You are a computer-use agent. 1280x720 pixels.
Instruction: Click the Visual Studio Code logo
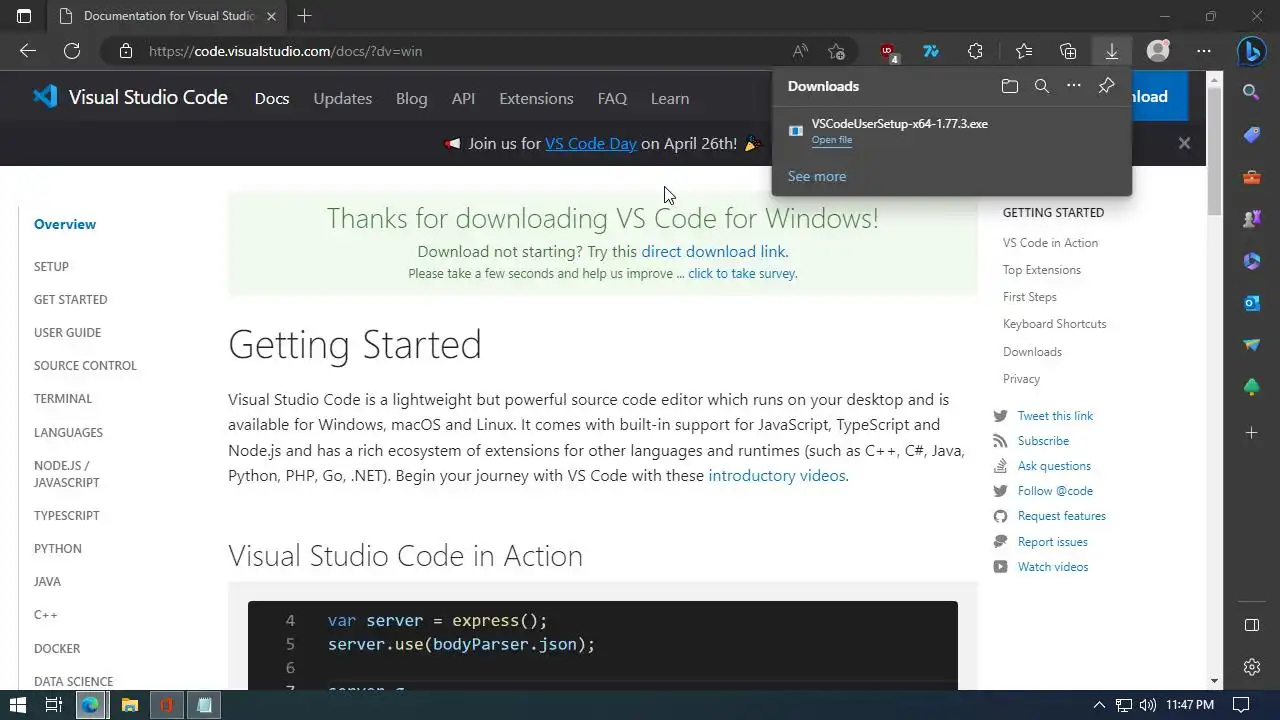(x=130, y=97)
